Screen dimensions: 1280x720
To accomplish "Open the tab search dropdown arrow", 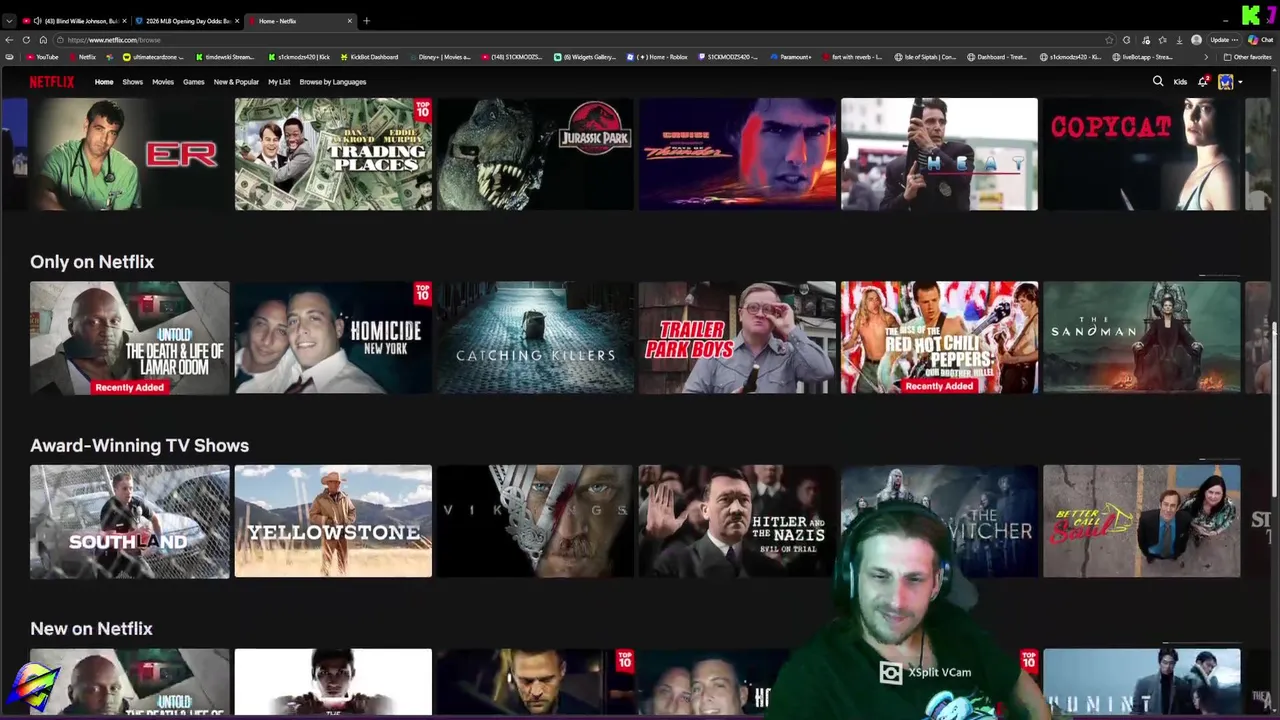I will click(9, 21).
